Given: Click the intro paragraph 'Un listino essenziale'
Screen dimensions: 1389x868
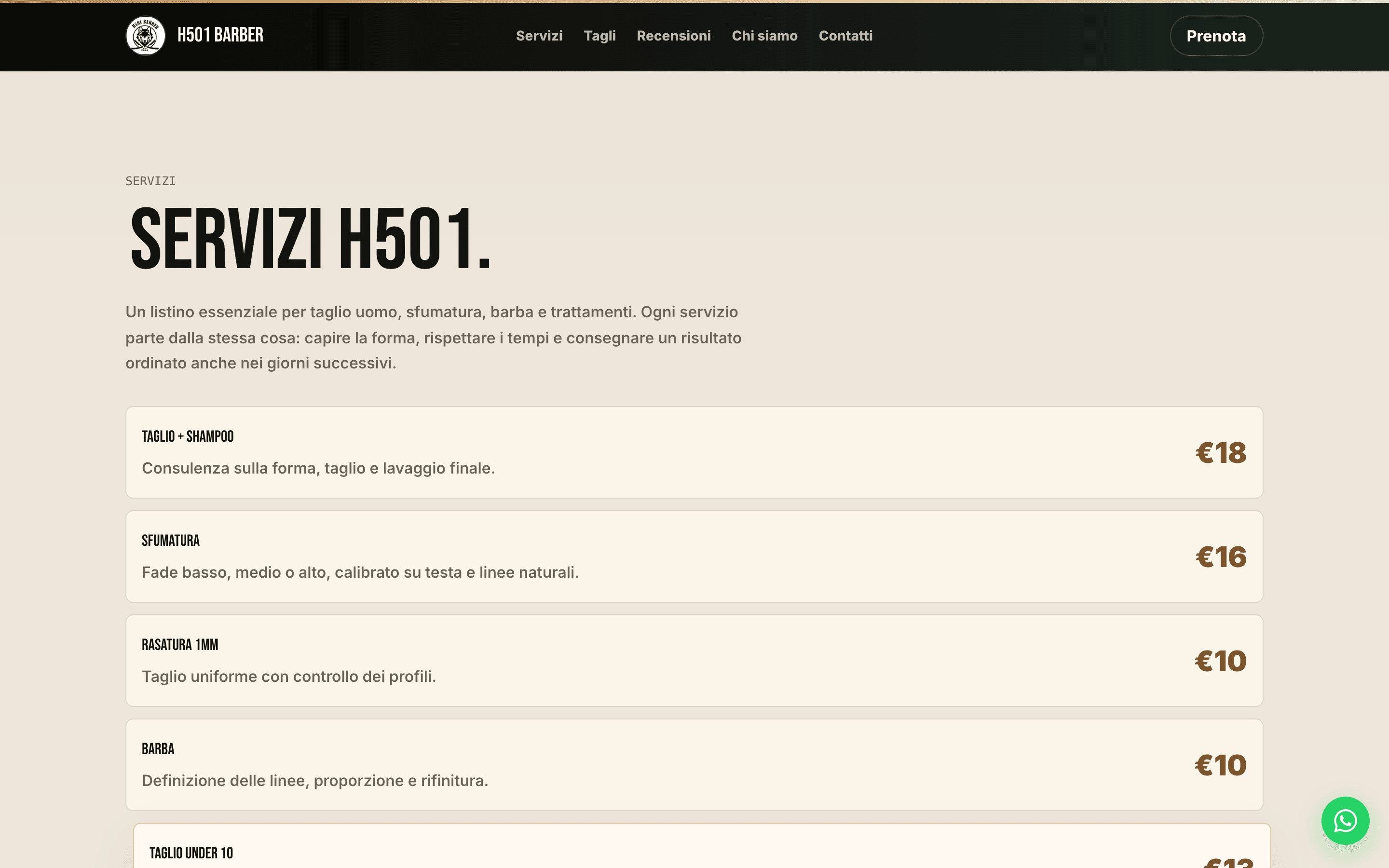Looking at the screenshot, I should [434, 338].
